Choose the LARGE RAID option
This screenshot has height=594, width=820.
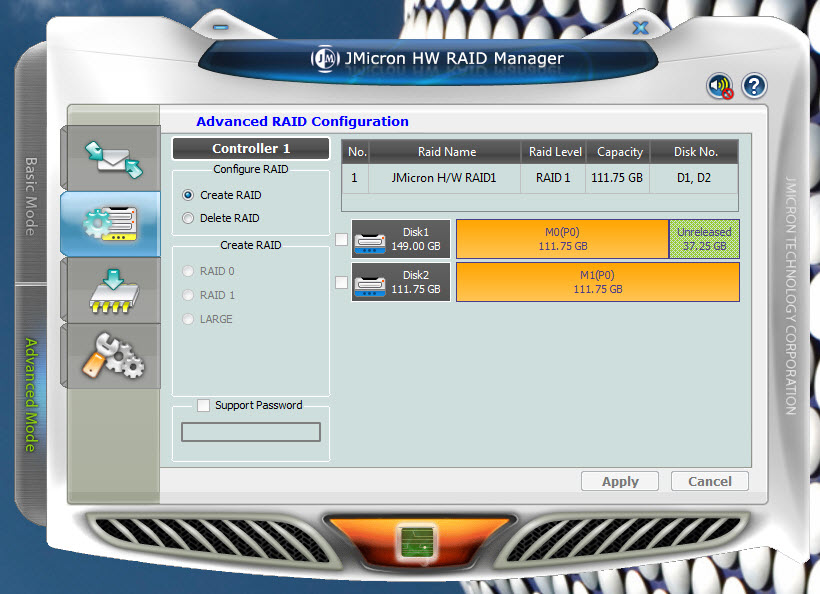pos(188,319)
